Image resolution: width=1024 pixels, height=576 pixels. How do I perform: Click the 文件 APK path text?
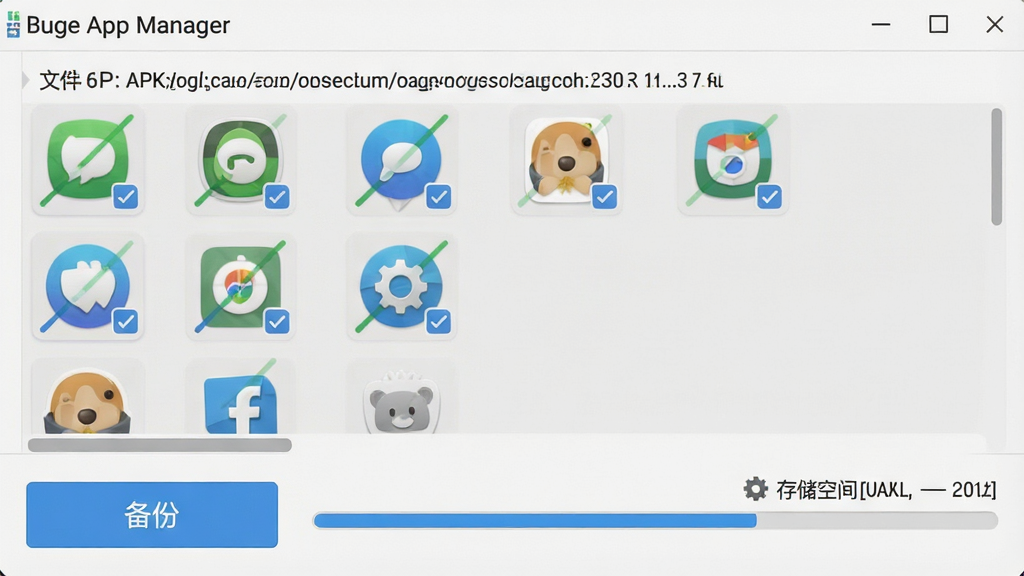381,81
